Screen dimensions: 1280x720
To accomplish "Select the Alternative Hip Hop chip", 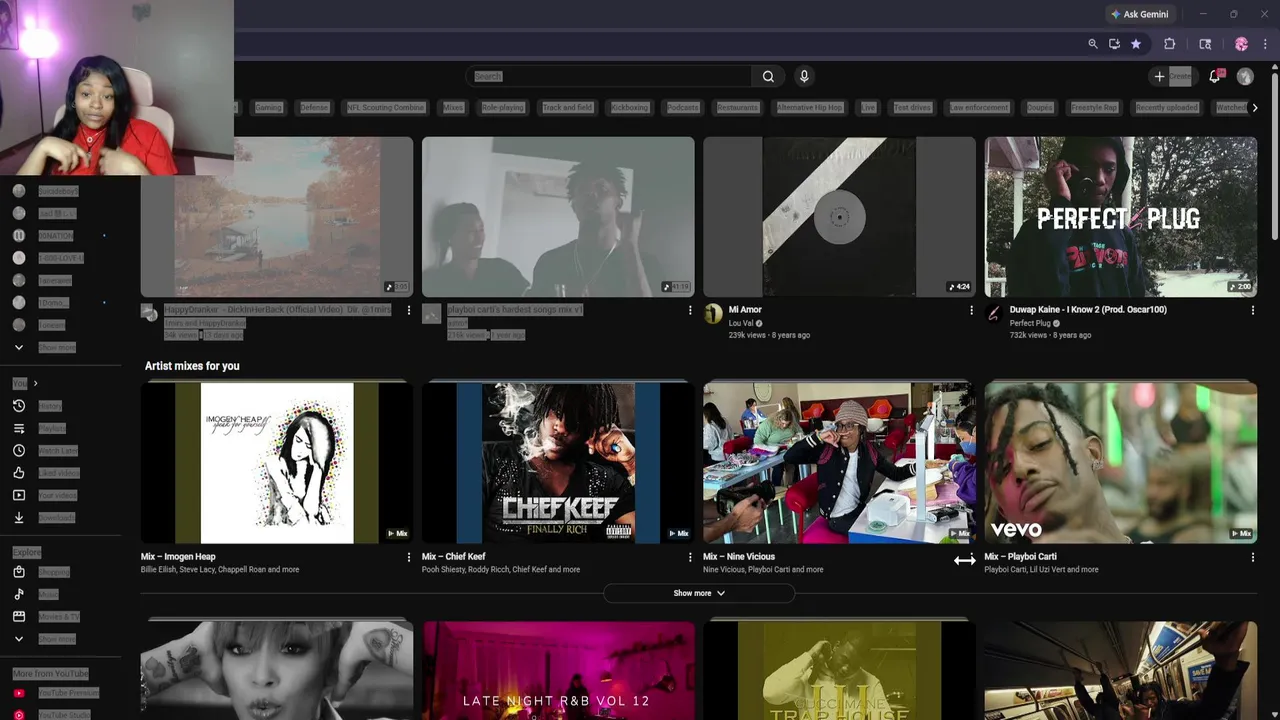I will click(810, 107).
